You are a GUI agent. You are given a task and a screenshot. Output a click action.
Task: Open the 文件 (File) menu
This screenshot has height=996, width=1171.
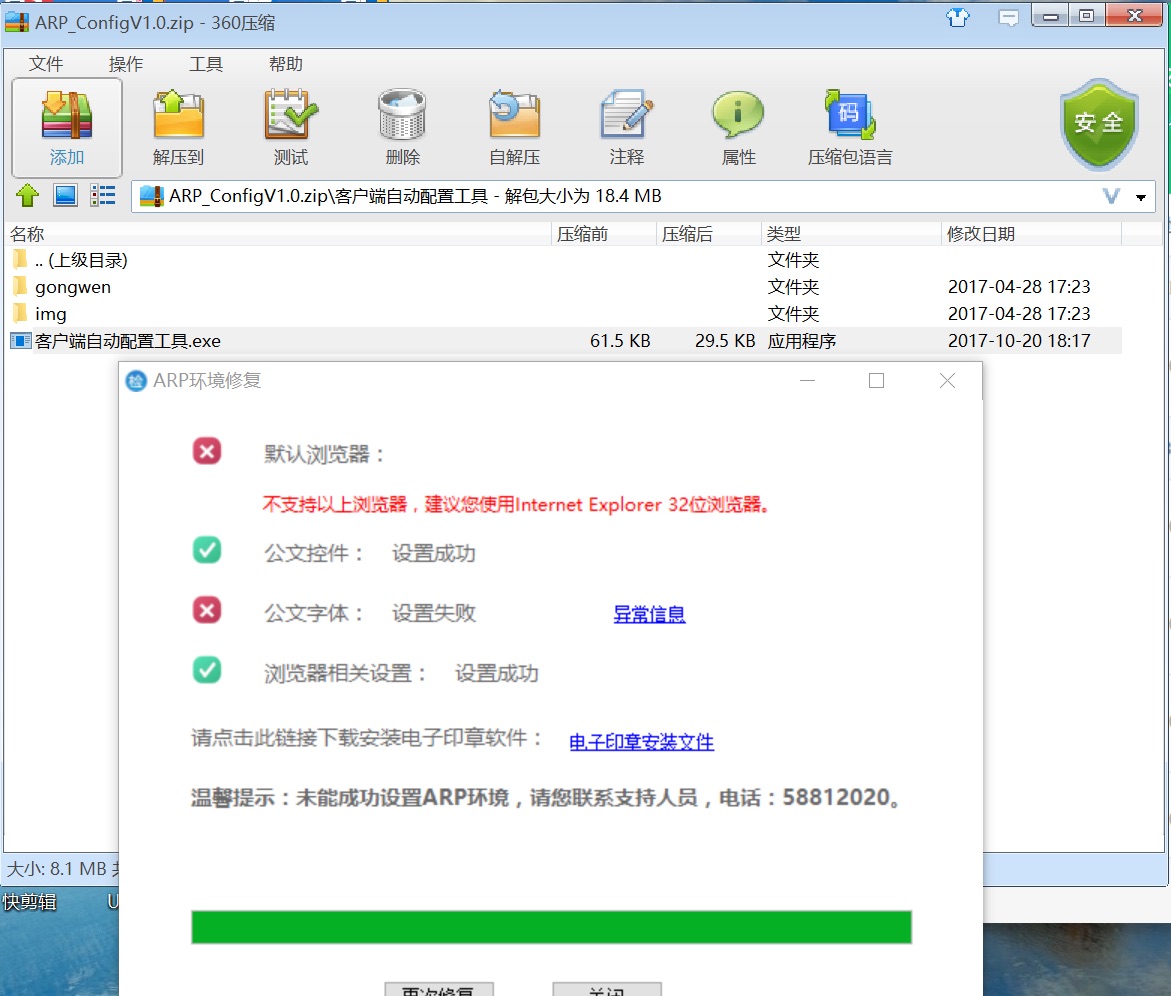(x=46, y=64)
